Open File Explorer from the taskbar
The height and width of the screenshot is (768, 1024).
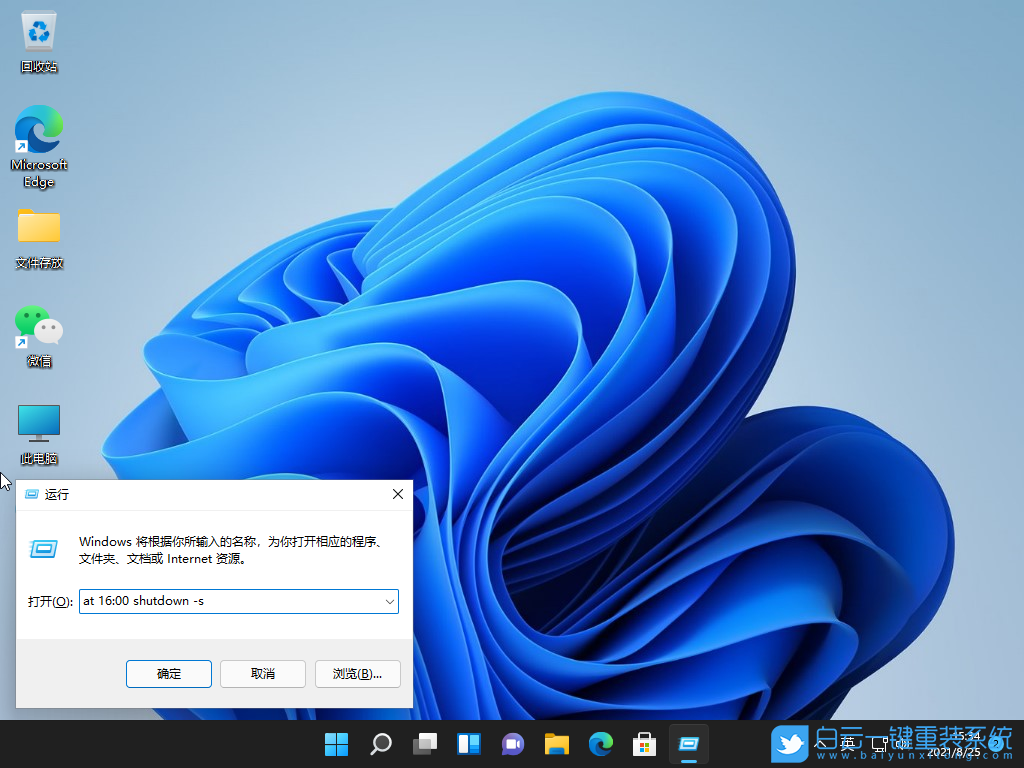tap(556, 744)
